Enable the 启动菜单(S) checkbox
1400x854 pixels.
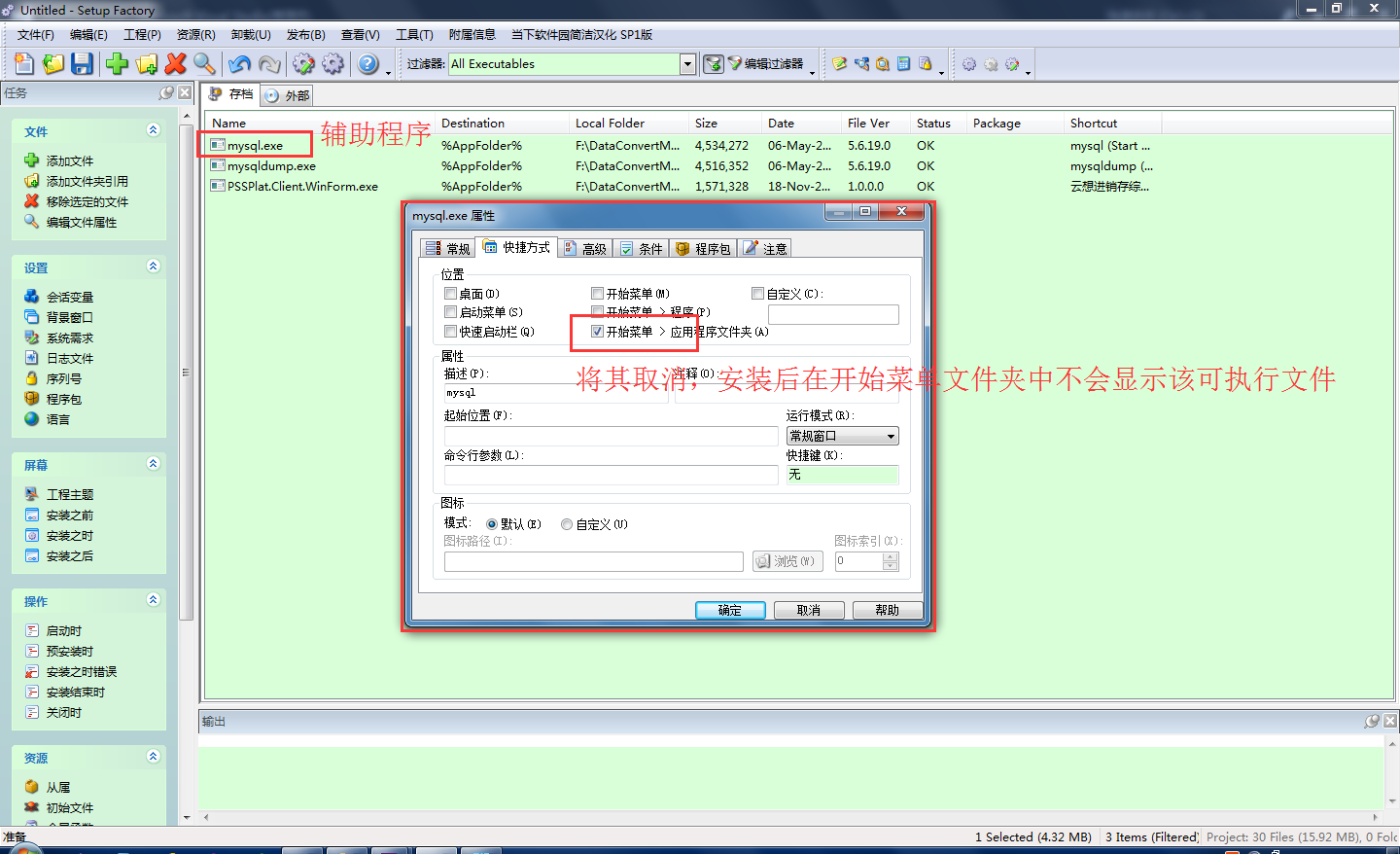[x=450, y=312]
